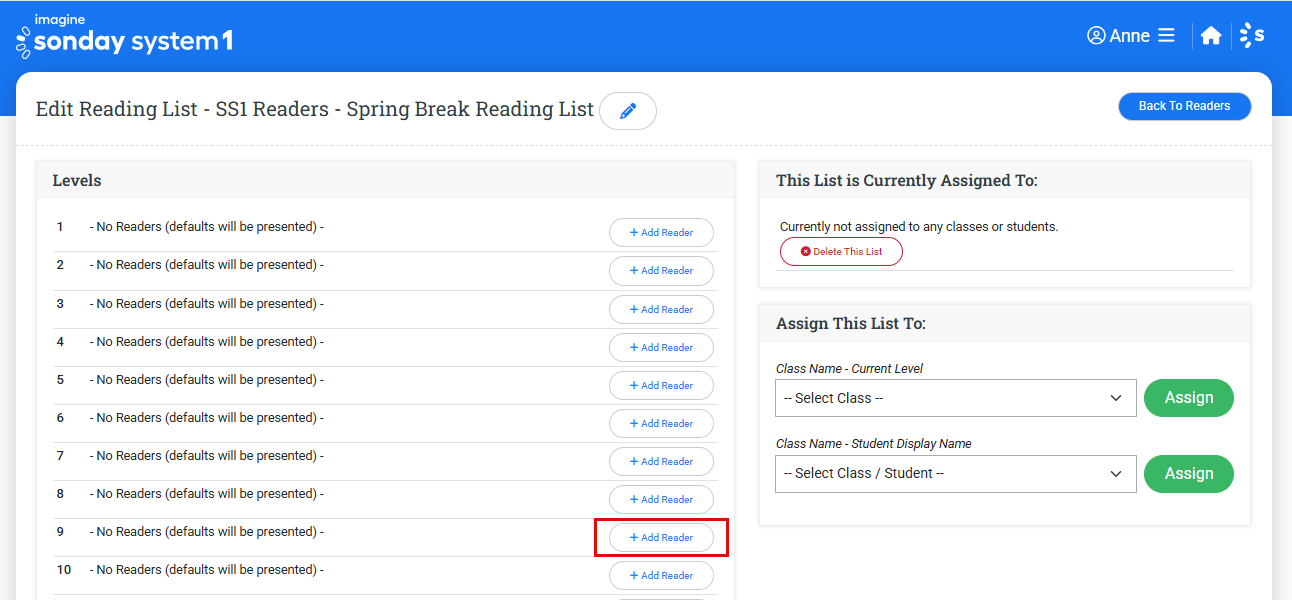The image size is (1292, 600).
Task: Click Back To Readers
Action: pyautogui.click(x=1184, y=106)
